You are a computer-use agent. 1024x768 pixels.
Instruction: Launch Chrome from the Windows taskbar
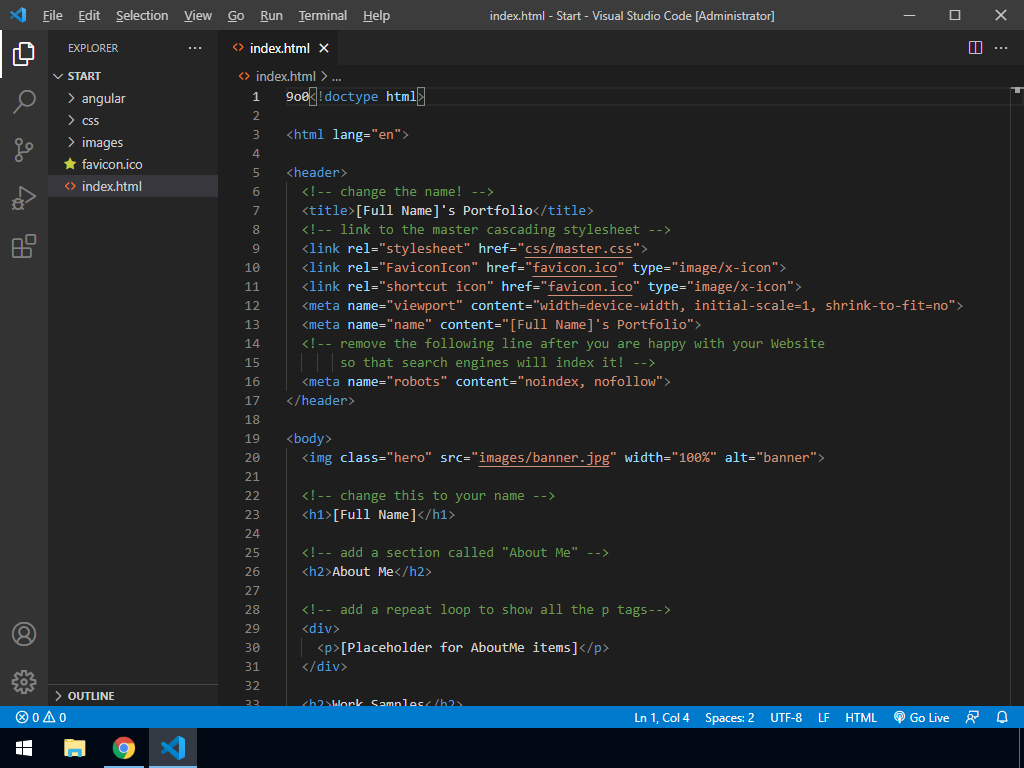point(124,748)
